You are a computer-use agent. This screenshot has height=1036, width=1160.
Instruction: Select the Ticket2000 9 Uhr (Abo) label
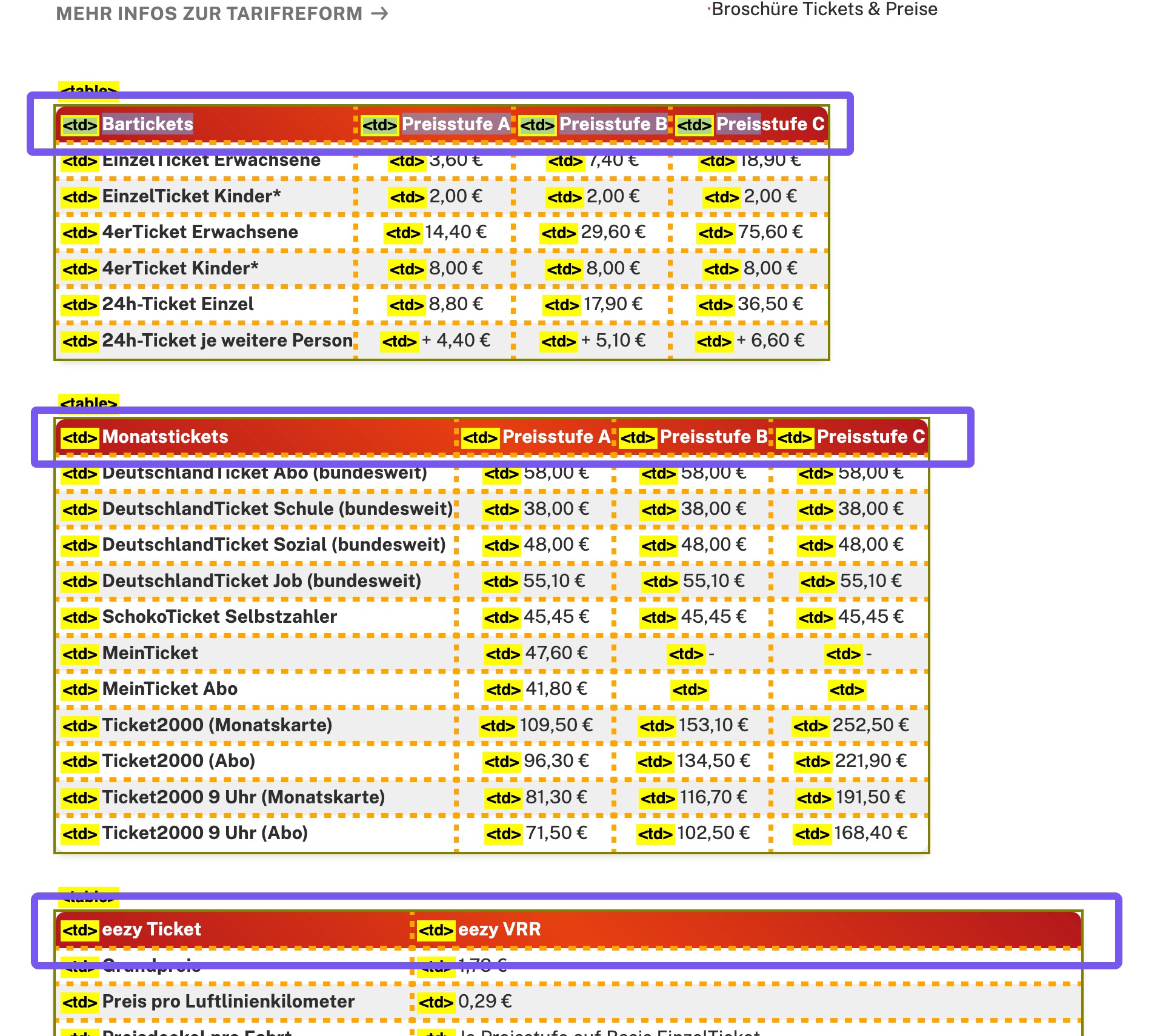[205, 833]
